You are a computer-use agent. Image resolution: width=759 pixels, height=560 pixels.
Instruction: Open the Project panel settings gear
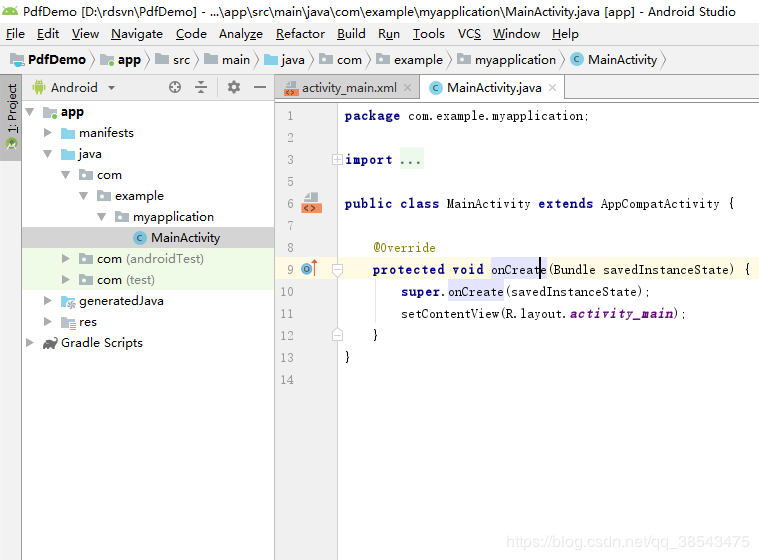point(234,87)
